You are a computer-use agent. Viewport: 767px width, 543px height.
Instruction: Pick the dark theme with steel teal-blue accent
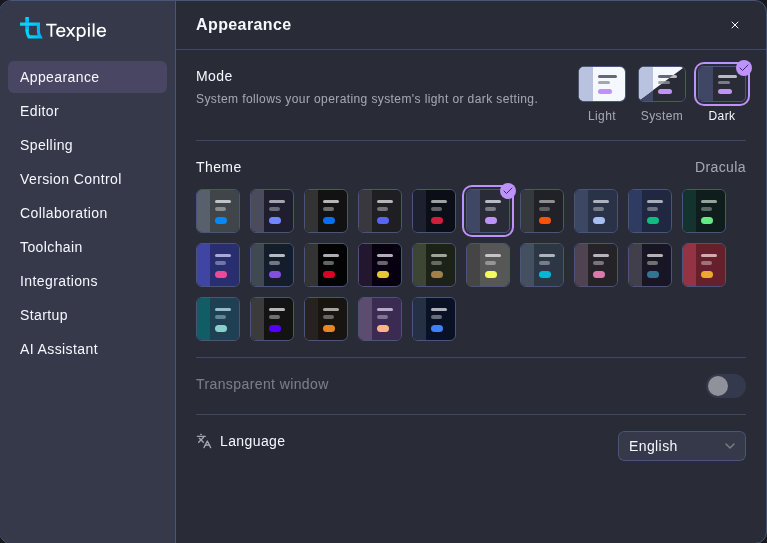tap(650, 265)
